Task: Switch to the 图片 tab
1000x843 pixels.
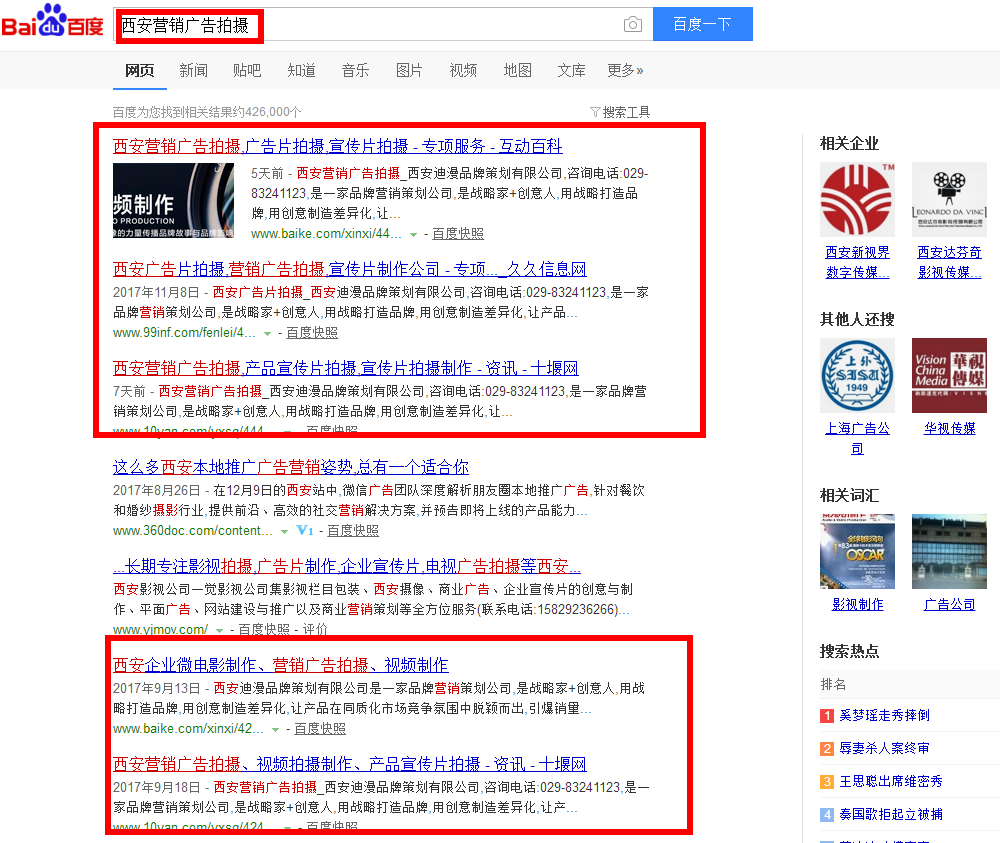Action: pos(409,70)
